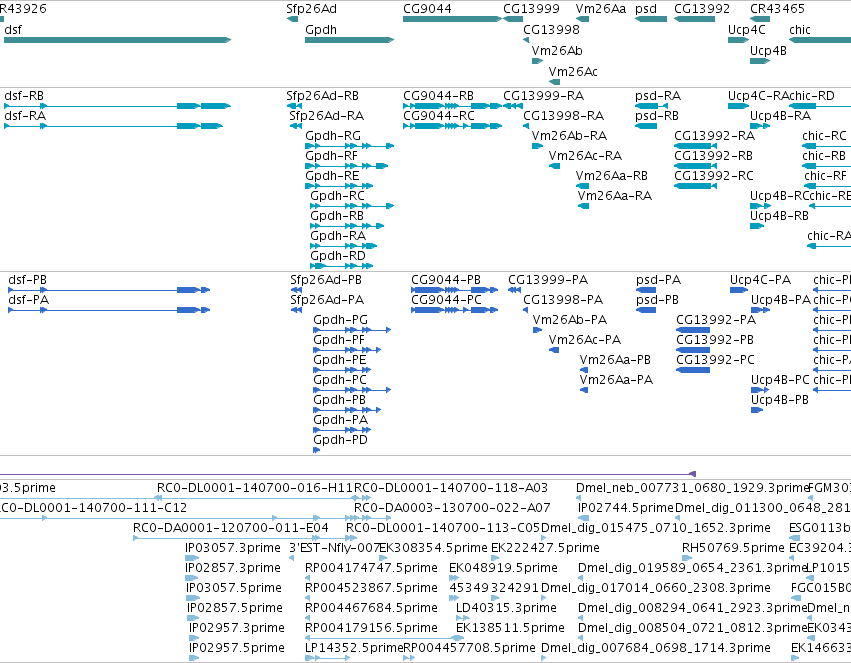The width and height of the screenshot is (851, 663).
Task: Click the Vm26Ac-PA protein label
Action: pos(585,340)
